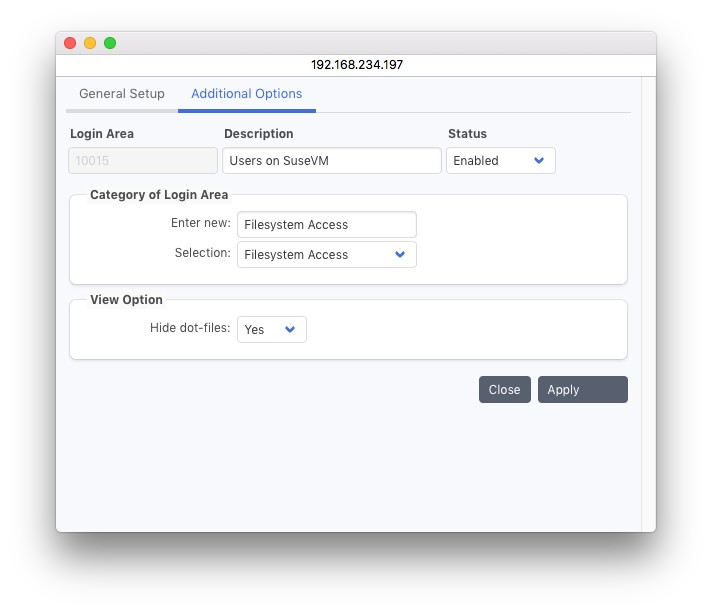Click the Hide dot-files label
Image resolution: width=712 pixels, height=612 pixels.
pos(190,328)
